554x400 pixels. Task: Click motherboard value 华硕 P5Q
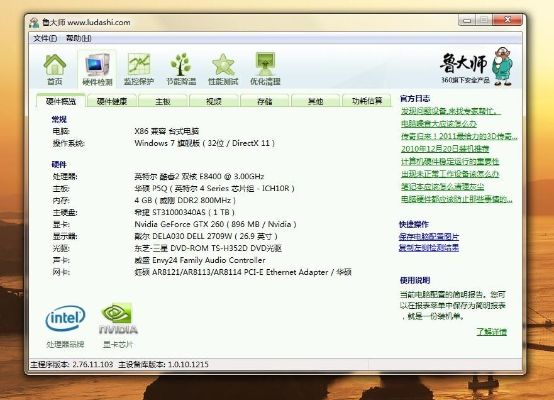(x=214, y=188)
